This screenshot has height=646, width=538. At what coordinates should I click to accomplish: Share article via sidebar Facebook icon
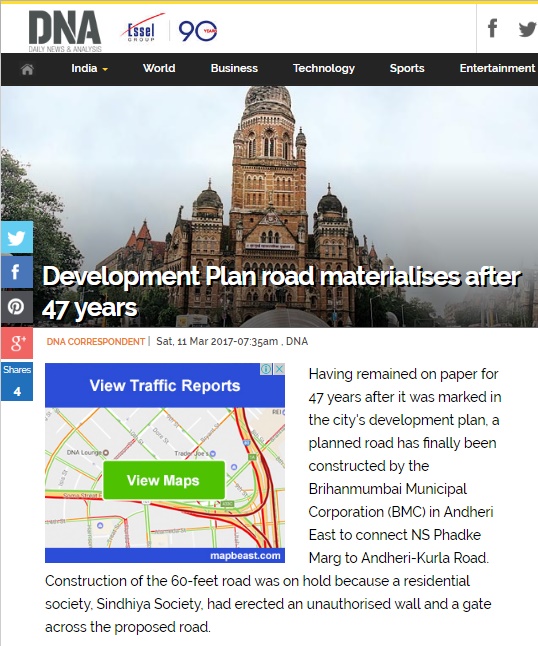(x=16, y=272)
